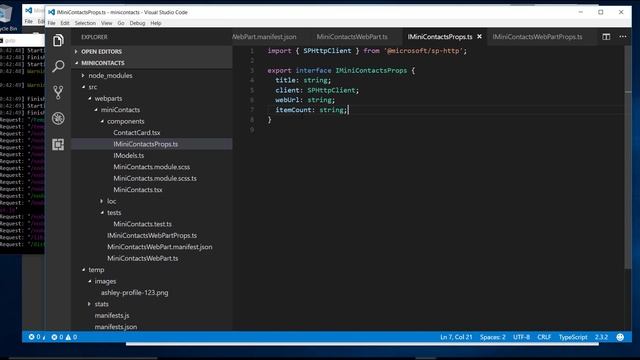Collapse the webparts folder
This screenshot has height=360, width=640.
[x=108, y=98]
